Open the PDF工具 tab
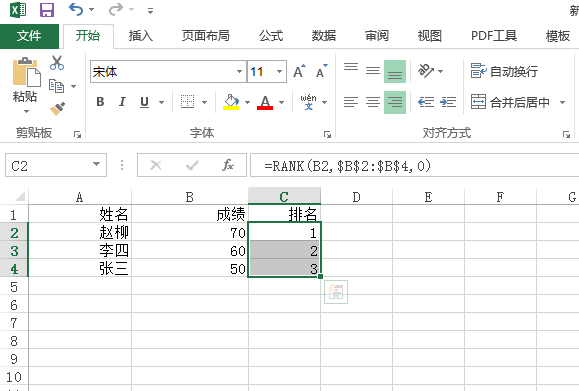579x391 pixels. click(494, 36)
